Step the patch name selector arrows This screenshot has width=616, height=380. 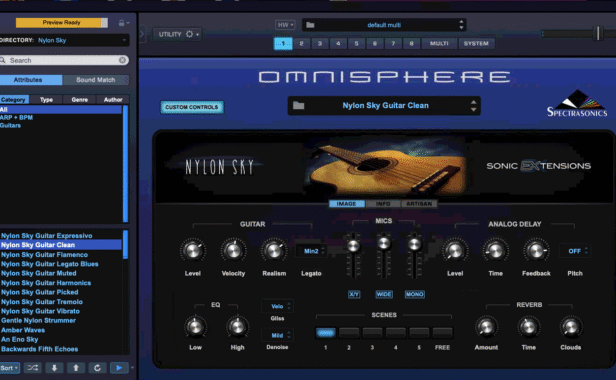(x=473, y=105)
